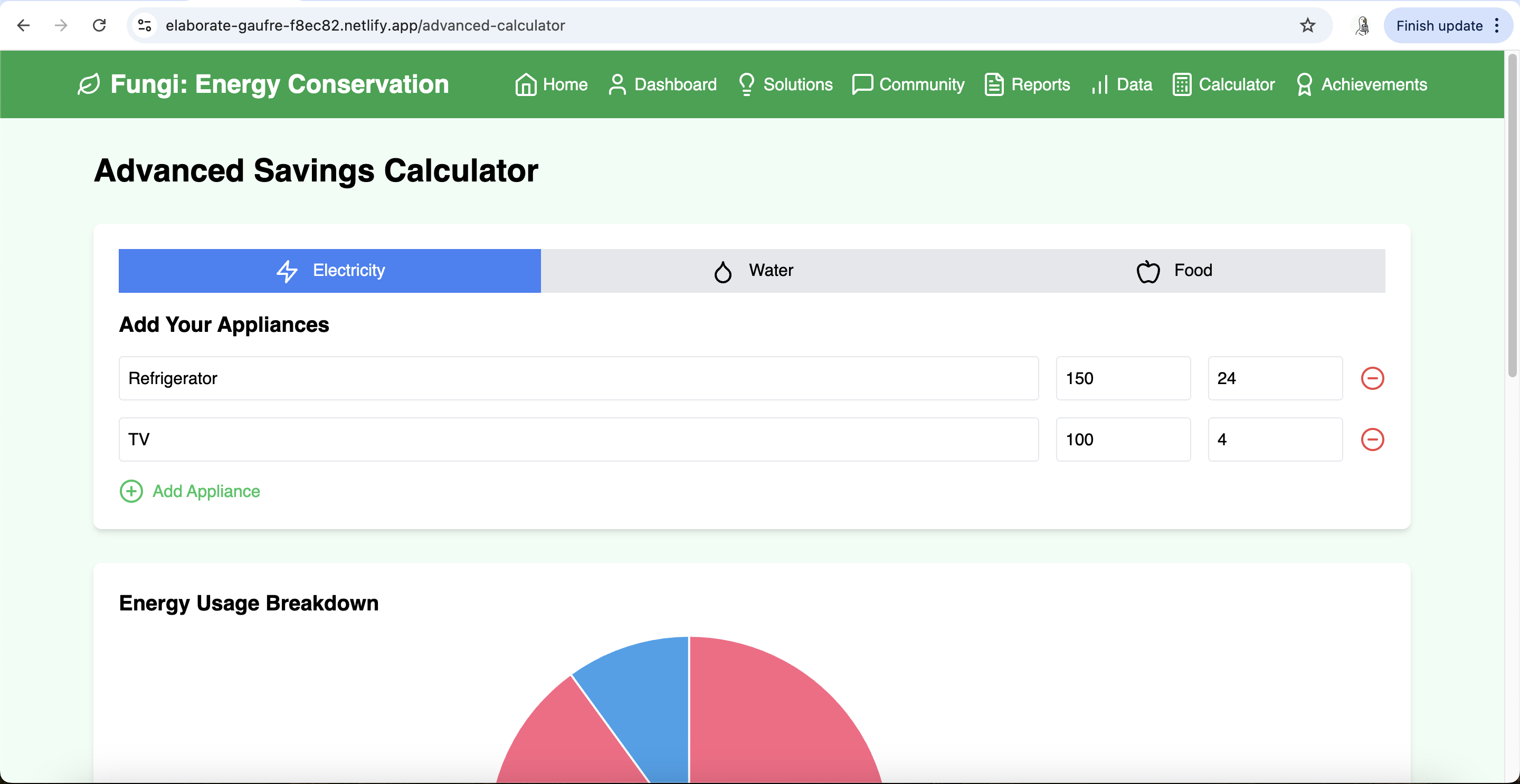Go back with the browser back arrow

24,25
